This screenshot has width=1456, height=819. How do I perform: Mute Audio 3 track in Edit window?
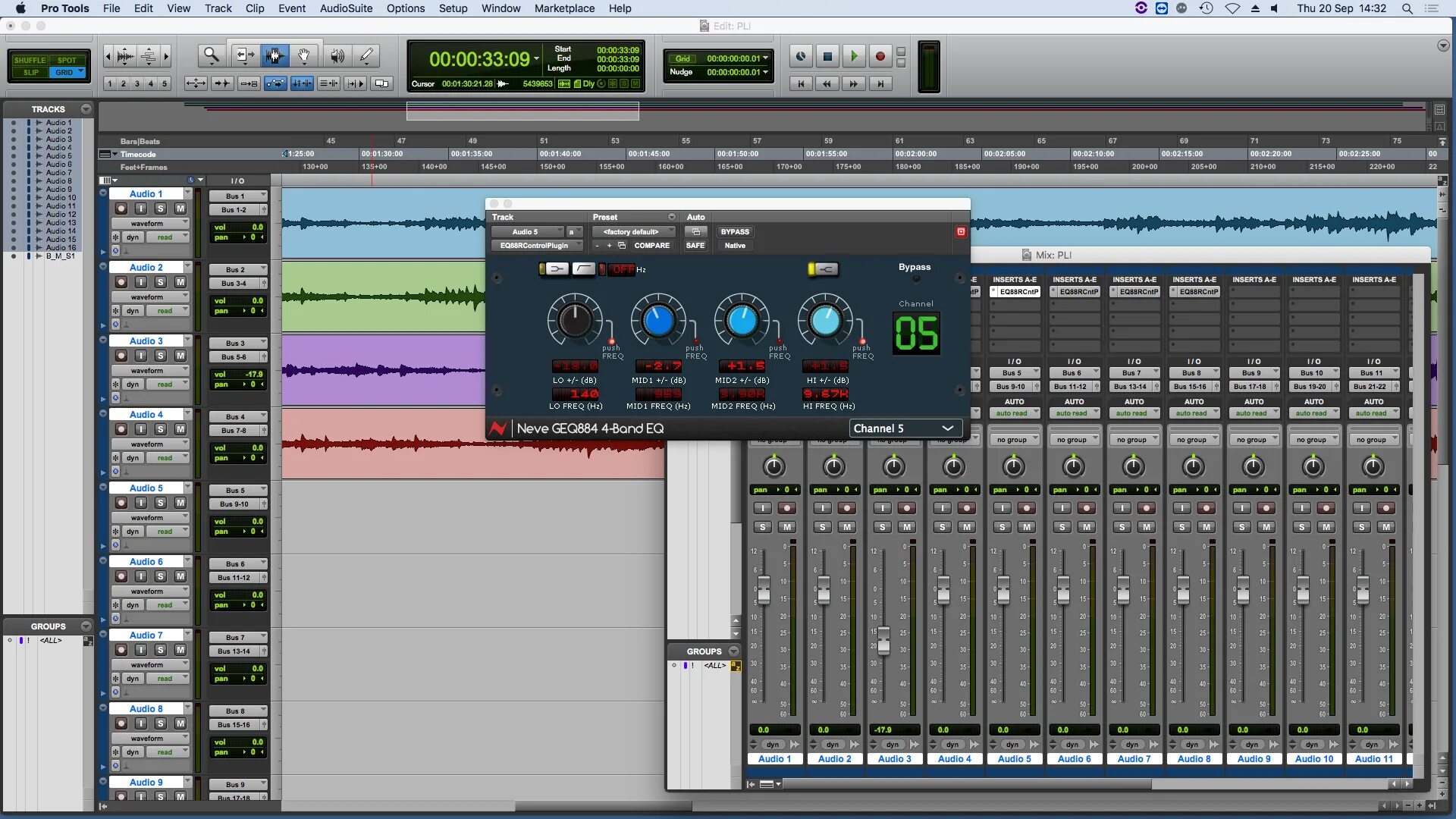tap(180, 355)
